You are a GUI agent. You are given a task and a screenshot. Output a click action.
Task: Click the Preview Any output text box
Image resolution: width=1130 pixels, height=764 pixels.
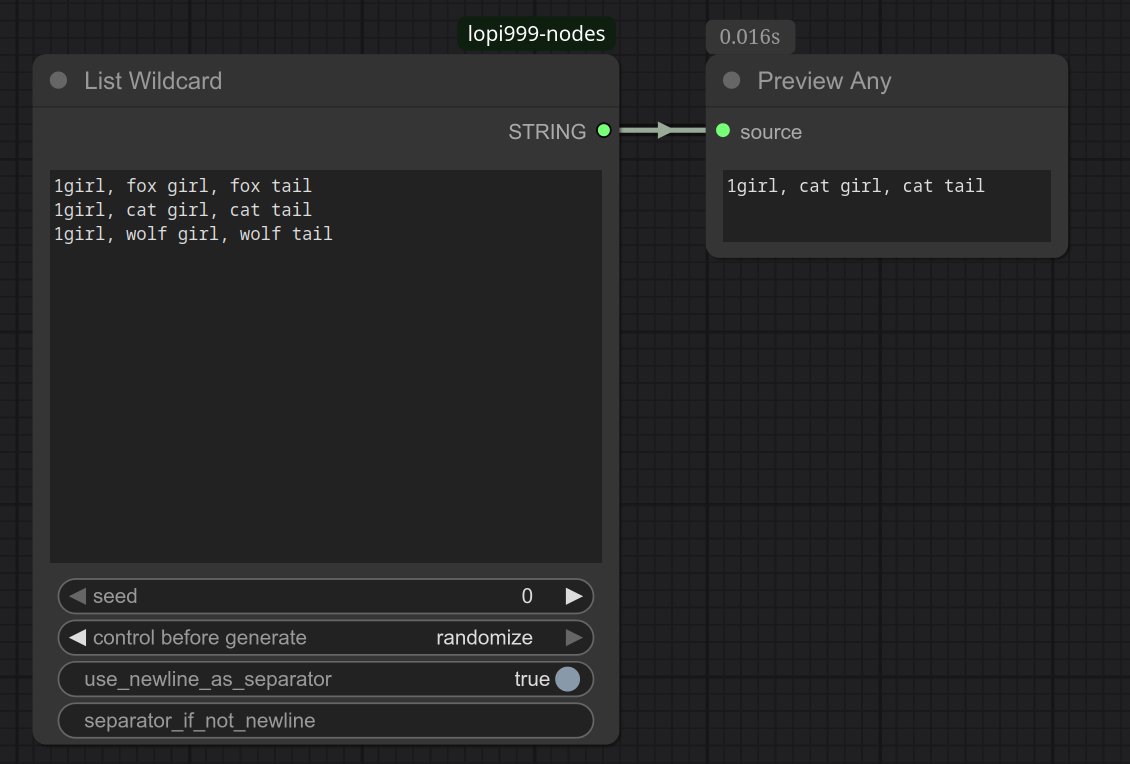click(x=886, y=206)
